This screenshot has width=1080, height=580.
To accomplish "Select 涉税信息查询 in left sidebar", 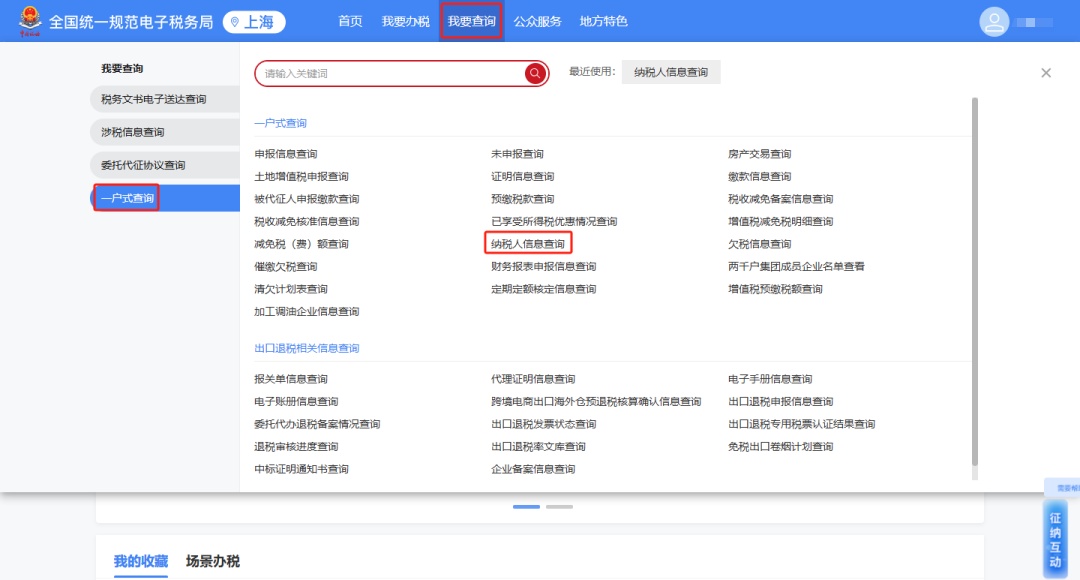I will pos(133,132).
